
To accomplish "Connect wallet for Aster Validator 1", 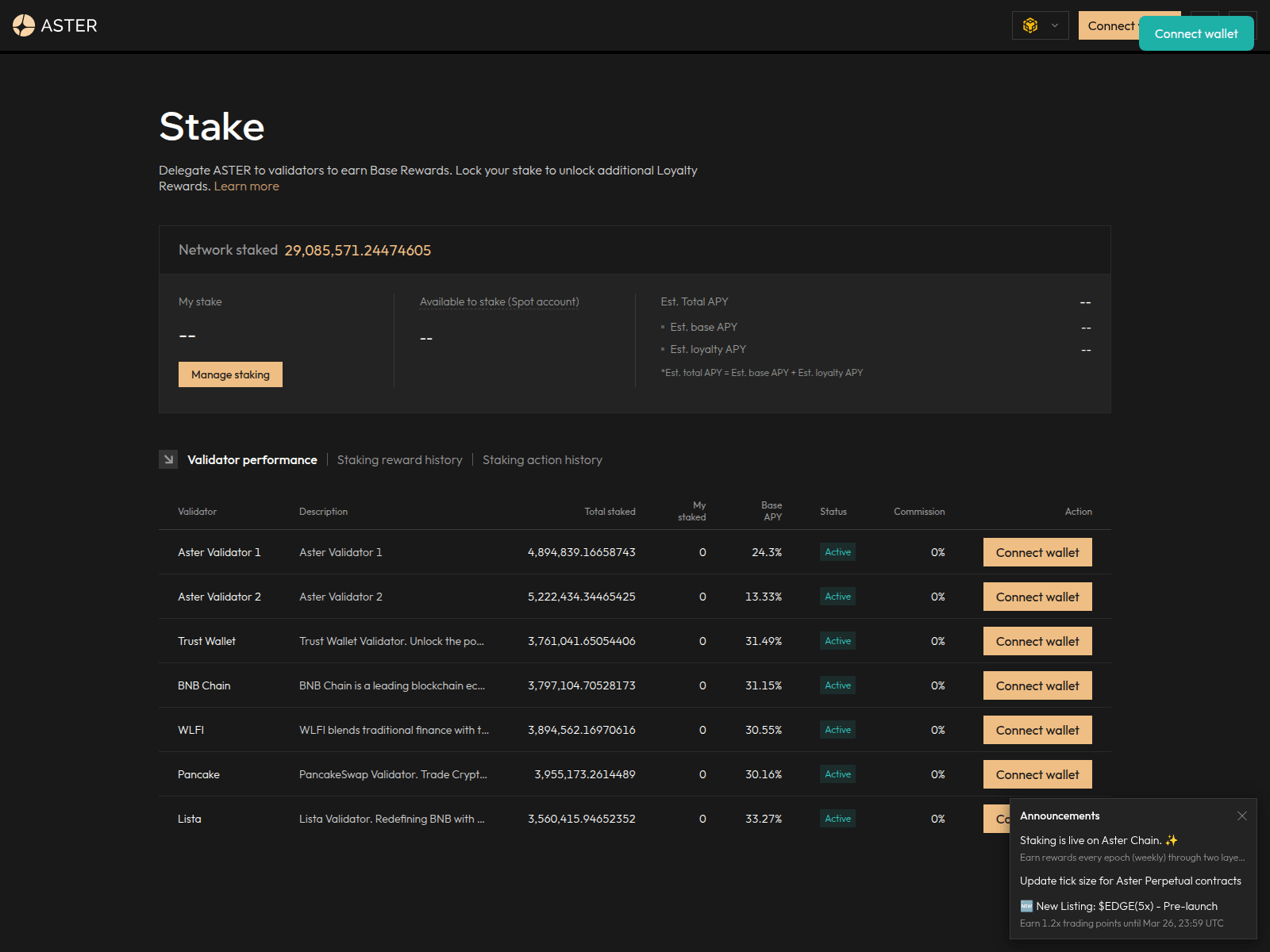I will pyautogui.click(x=1037, y=552).
